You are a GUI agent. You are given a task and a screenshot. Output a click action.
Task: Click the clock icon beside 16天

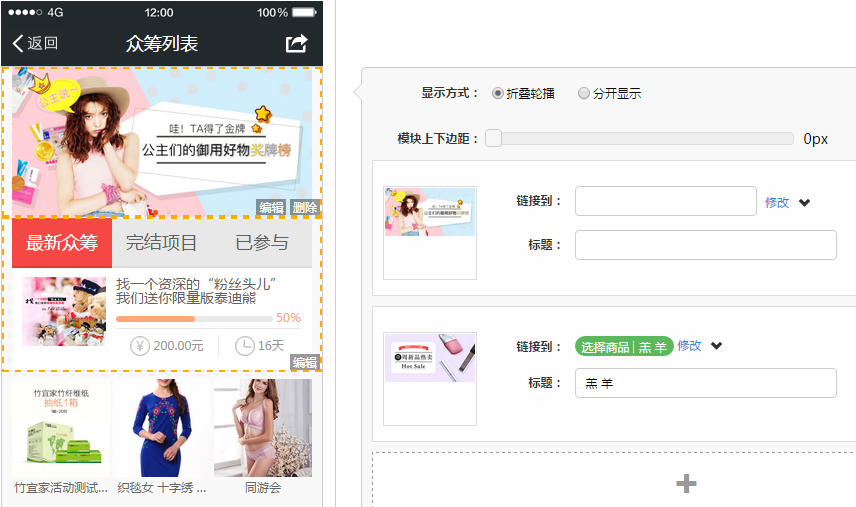(244, 345)
